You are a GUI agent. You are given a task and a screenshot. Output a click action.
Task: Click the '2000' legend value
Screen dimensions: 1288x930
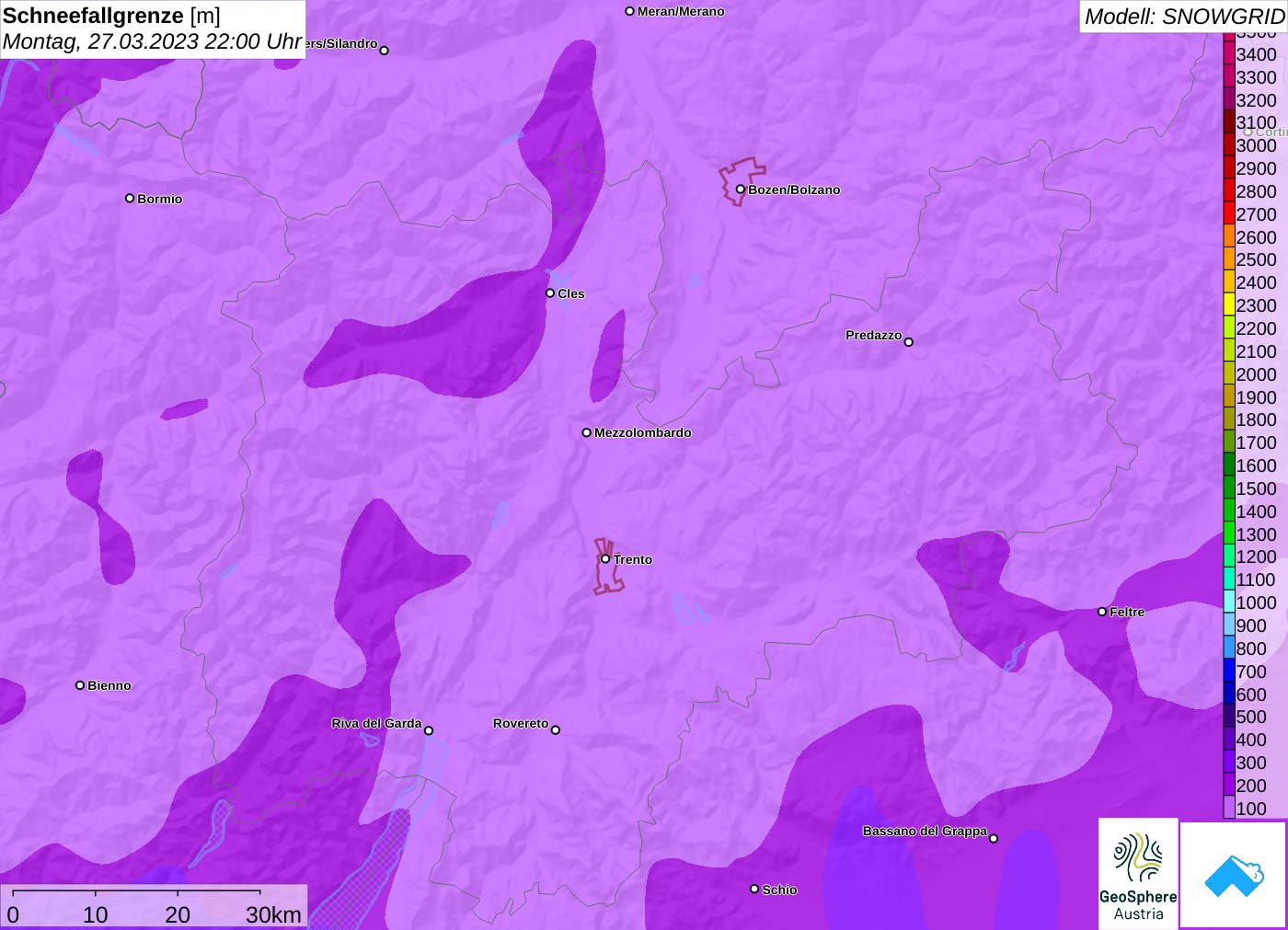coord(1257,374)
